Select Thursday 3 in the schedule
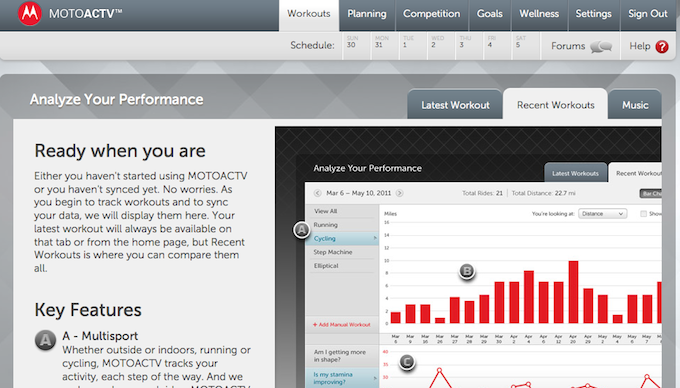 click(469, 46)
